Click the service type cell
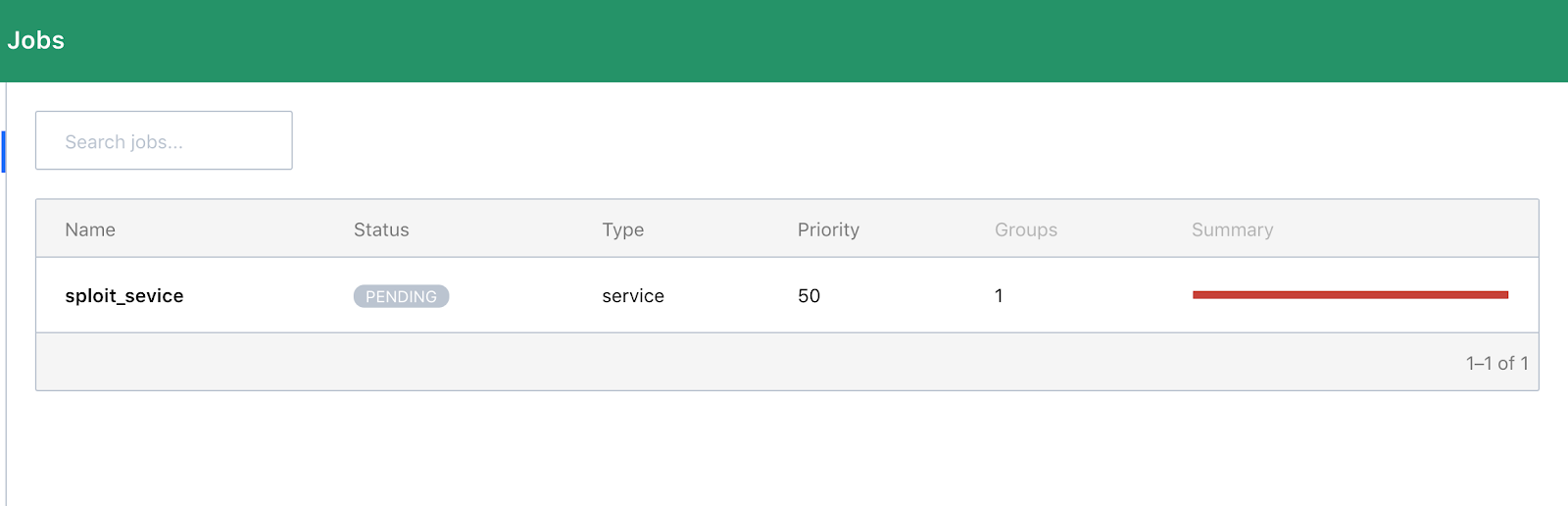This screenshot has height=506, width=1568. (x=633, y=296)
